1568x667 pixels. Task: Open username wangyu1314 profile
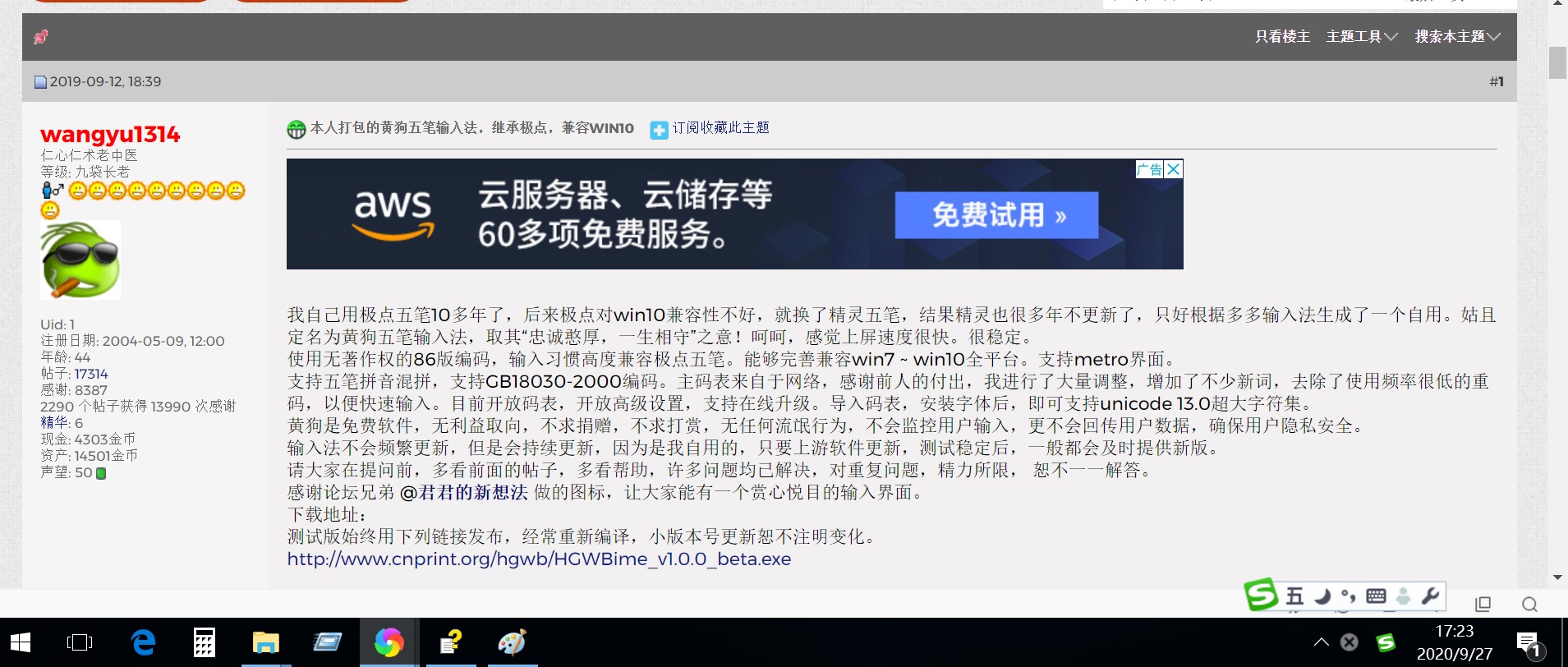click(110, 135)
